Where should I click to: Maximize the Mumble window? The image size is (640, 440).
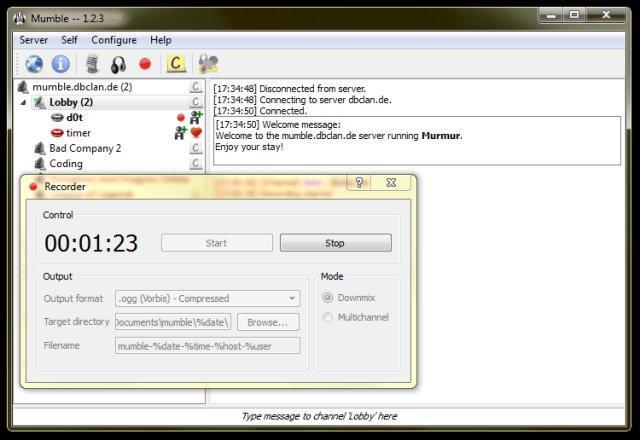tap(574, 15)
